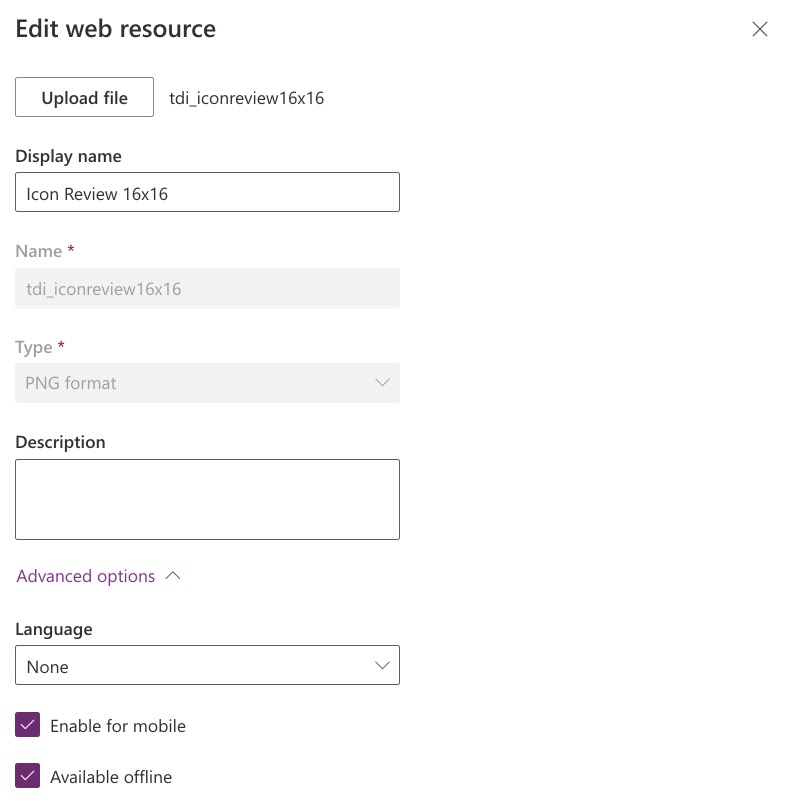Image resolution: width=790 pixels, height=801 pixels.
Task: Click the Upload file button
Action: (x=84, y=97)
